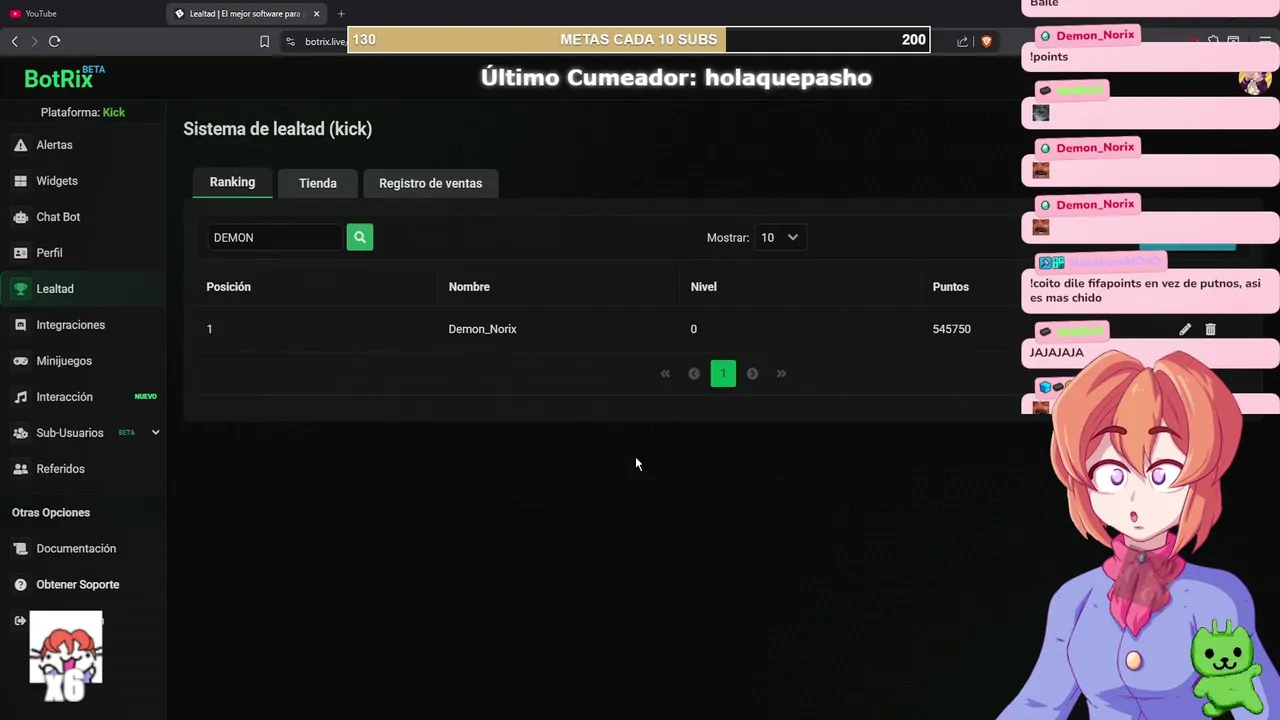Screen dimensions: 1280x720
Task: Click the botrix.live address bar
Action: click(x=324, y=41)
